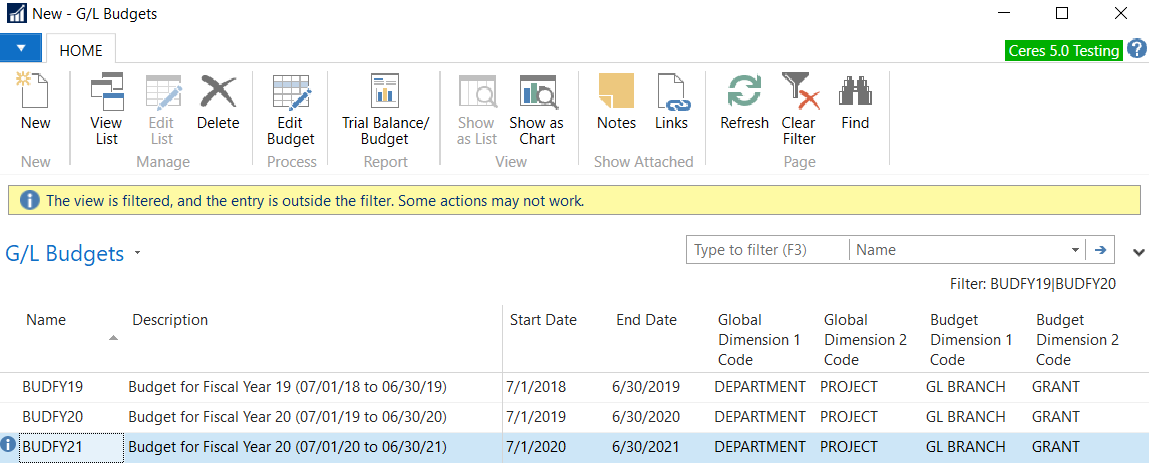Click the Type to filter box

point(767,250)
